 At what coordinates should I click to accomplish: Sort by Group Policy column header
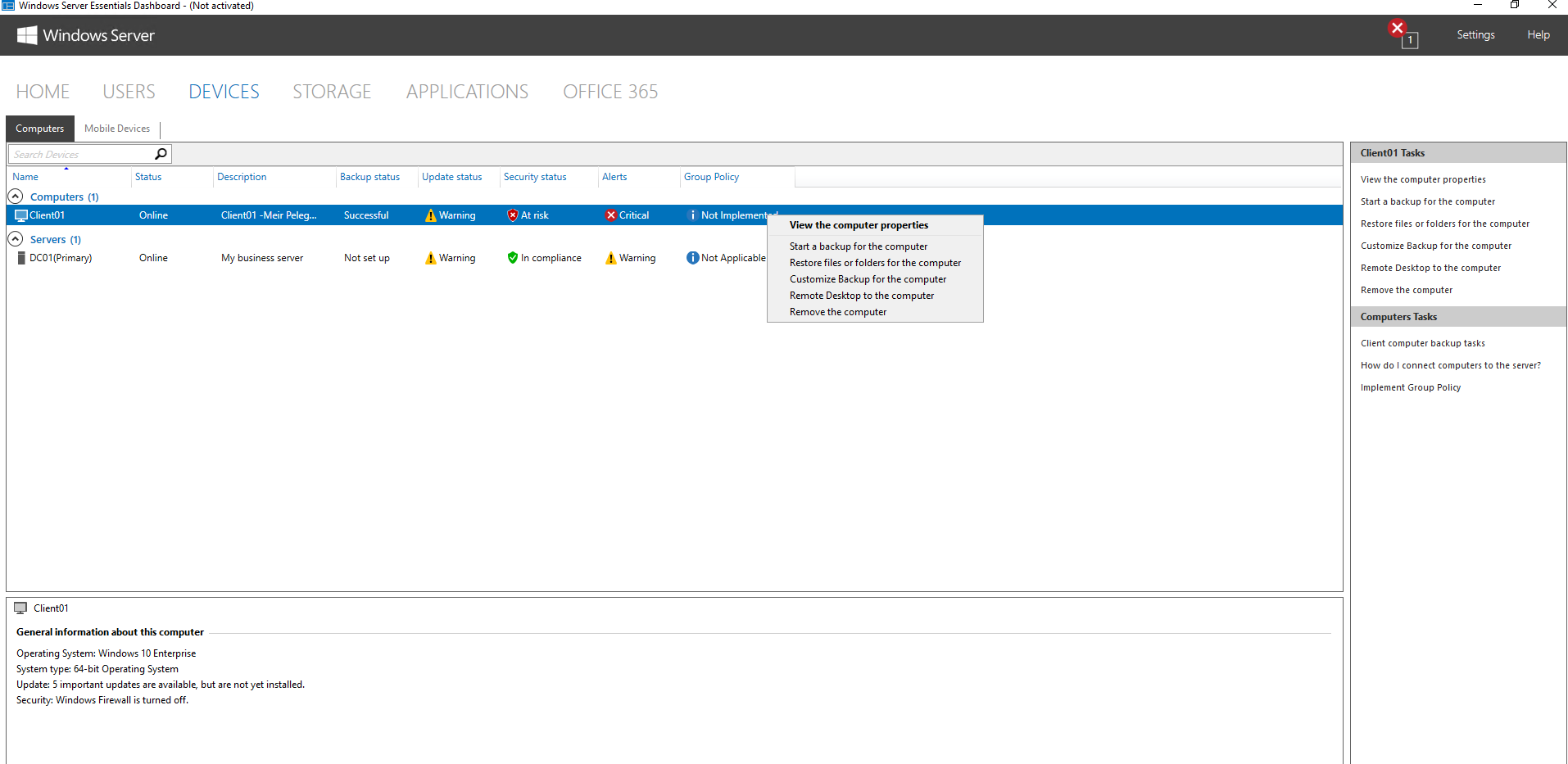click(x=711, y=177)
